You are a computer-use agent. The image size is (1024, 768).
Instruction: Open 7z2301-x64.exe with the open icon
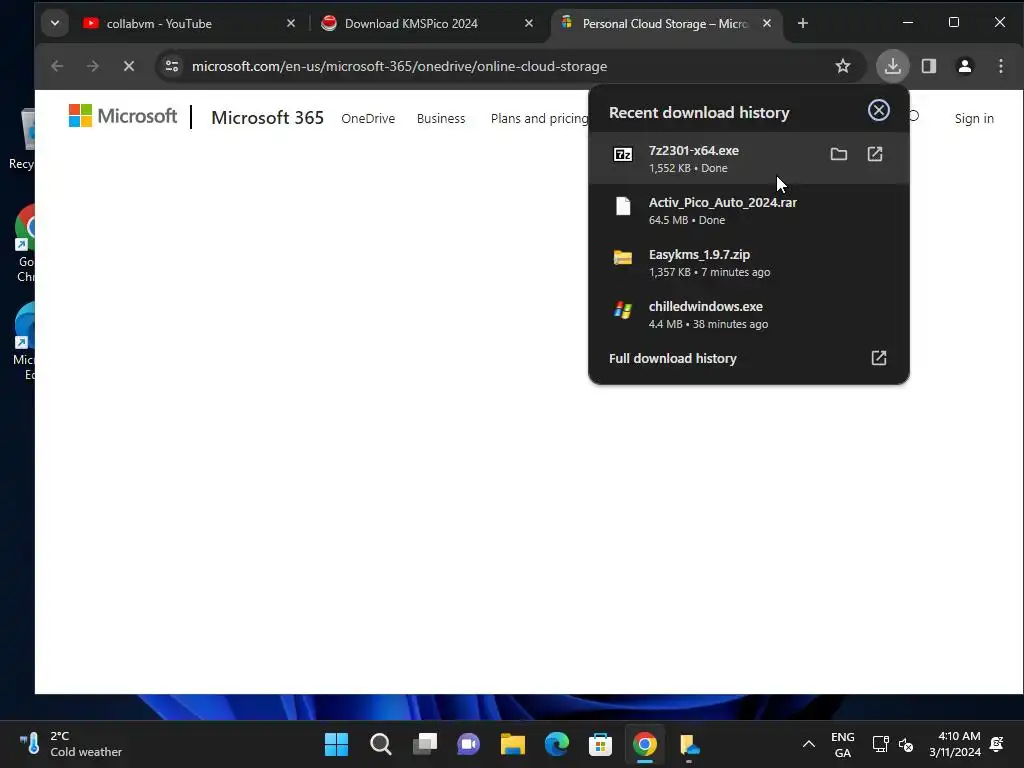[x=874, y=154]
